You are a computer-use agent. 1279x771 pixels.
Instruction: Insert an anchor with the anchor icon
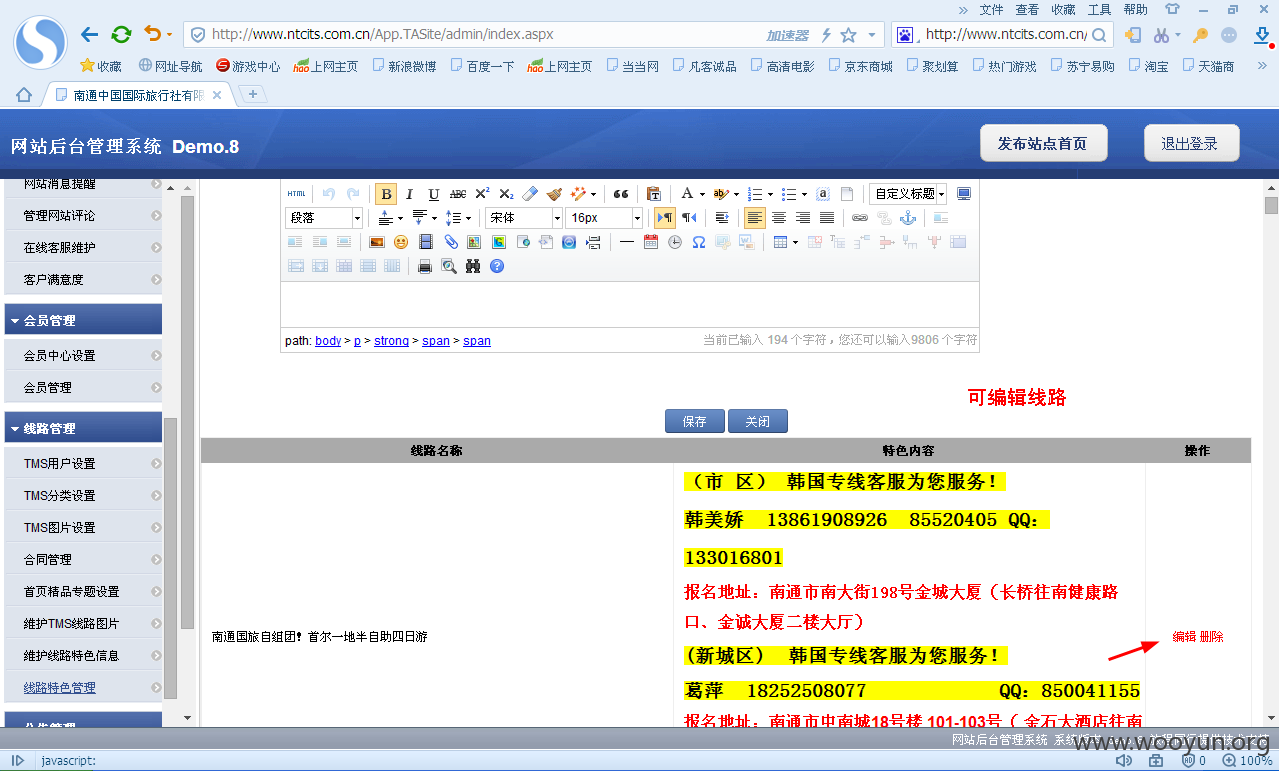(908, 218)
